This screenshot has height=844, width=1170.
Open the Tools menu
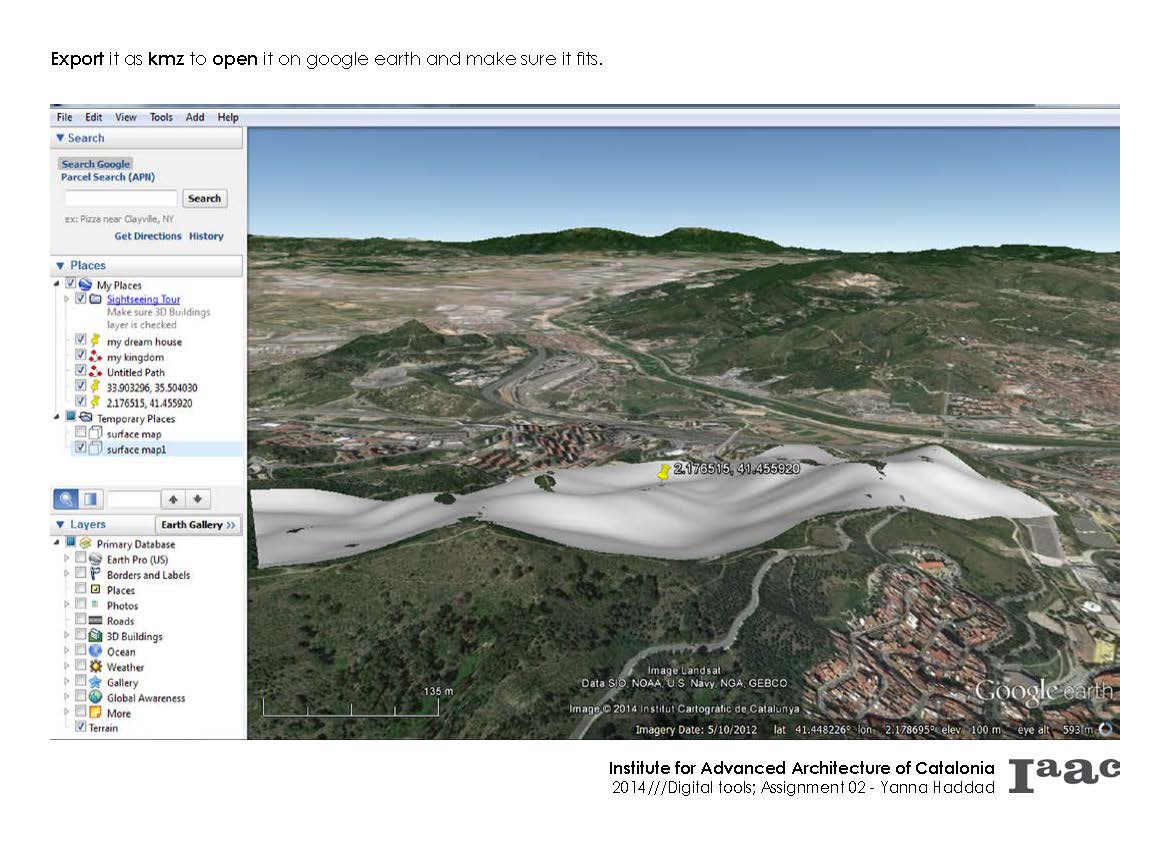(x=161, y=117)
